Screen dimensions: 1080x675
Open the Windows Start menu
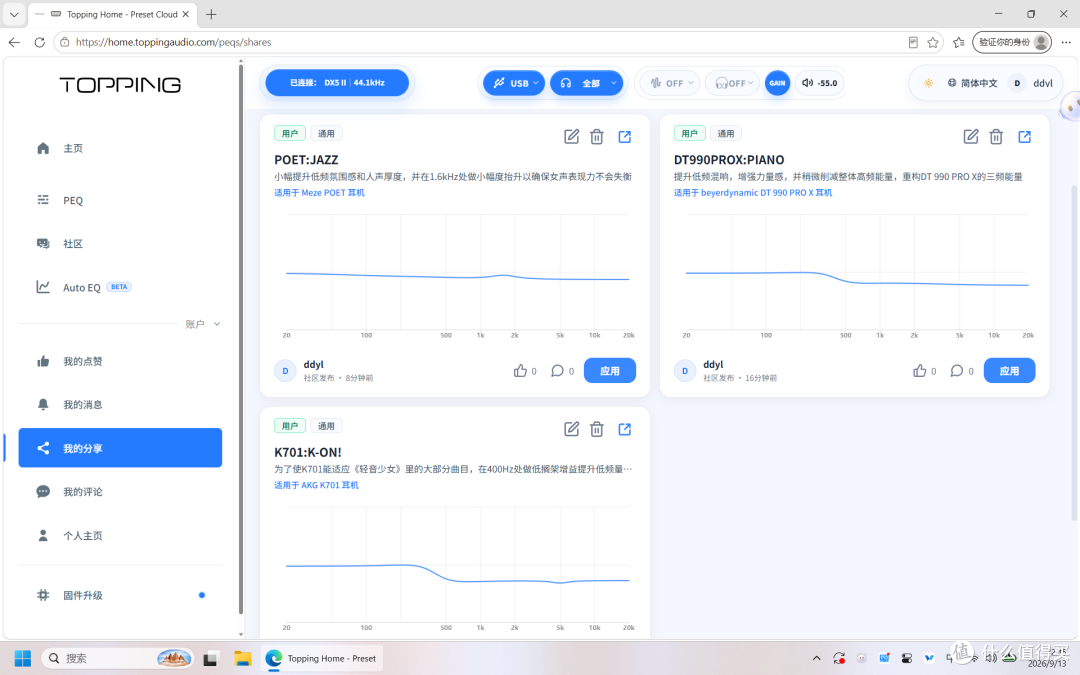pyautogui.click(x=23, y=658)
